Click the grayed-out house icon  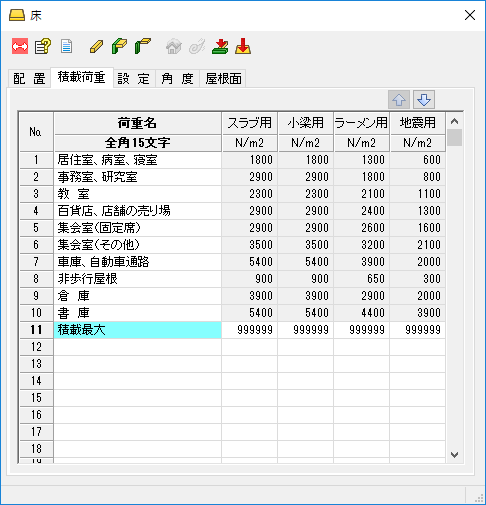(174, 46)
